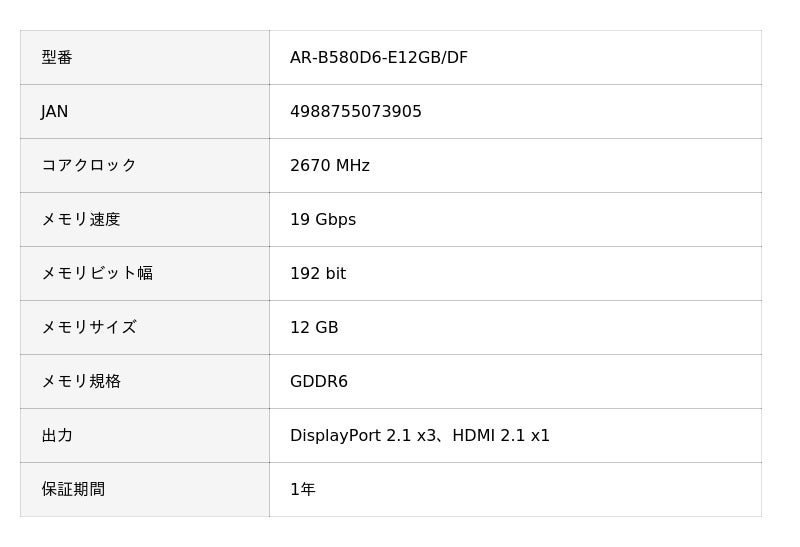
Task: Select the AR-B580D6-E12GB/DF model number
Action: [x=378, y=58]
